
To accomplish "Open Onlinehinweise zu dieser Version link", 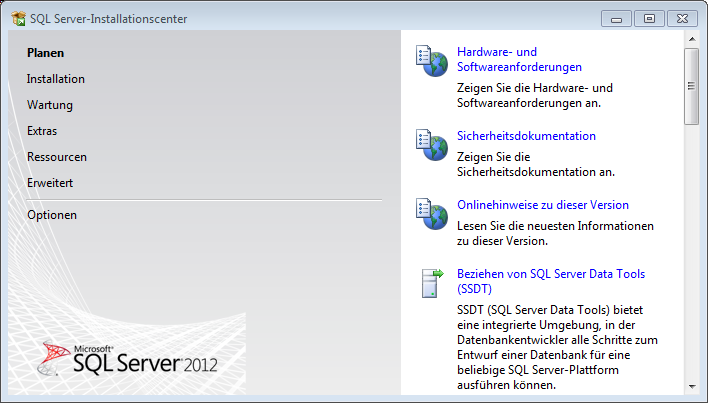I will [x=543, y=205].
